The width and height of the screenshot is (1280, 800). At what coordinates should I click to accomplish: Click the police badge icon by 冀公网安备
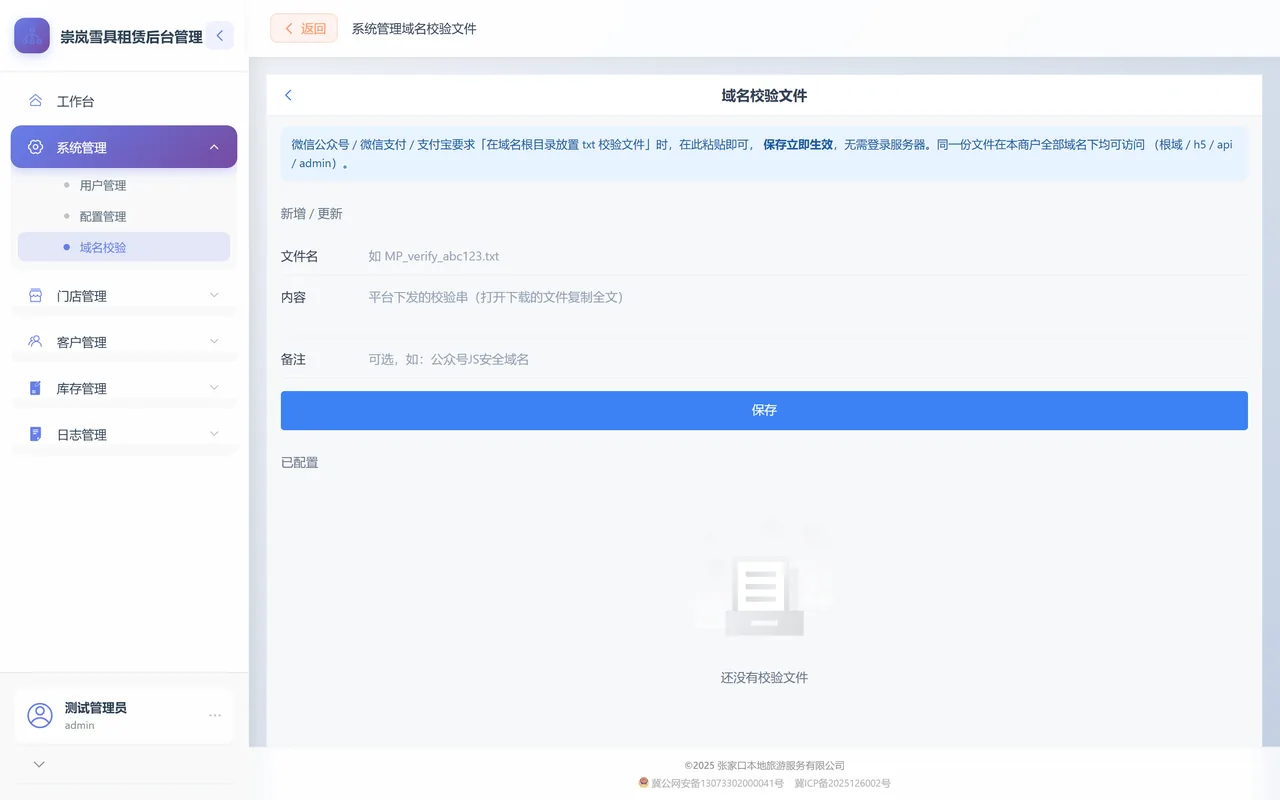click(644, 783)
